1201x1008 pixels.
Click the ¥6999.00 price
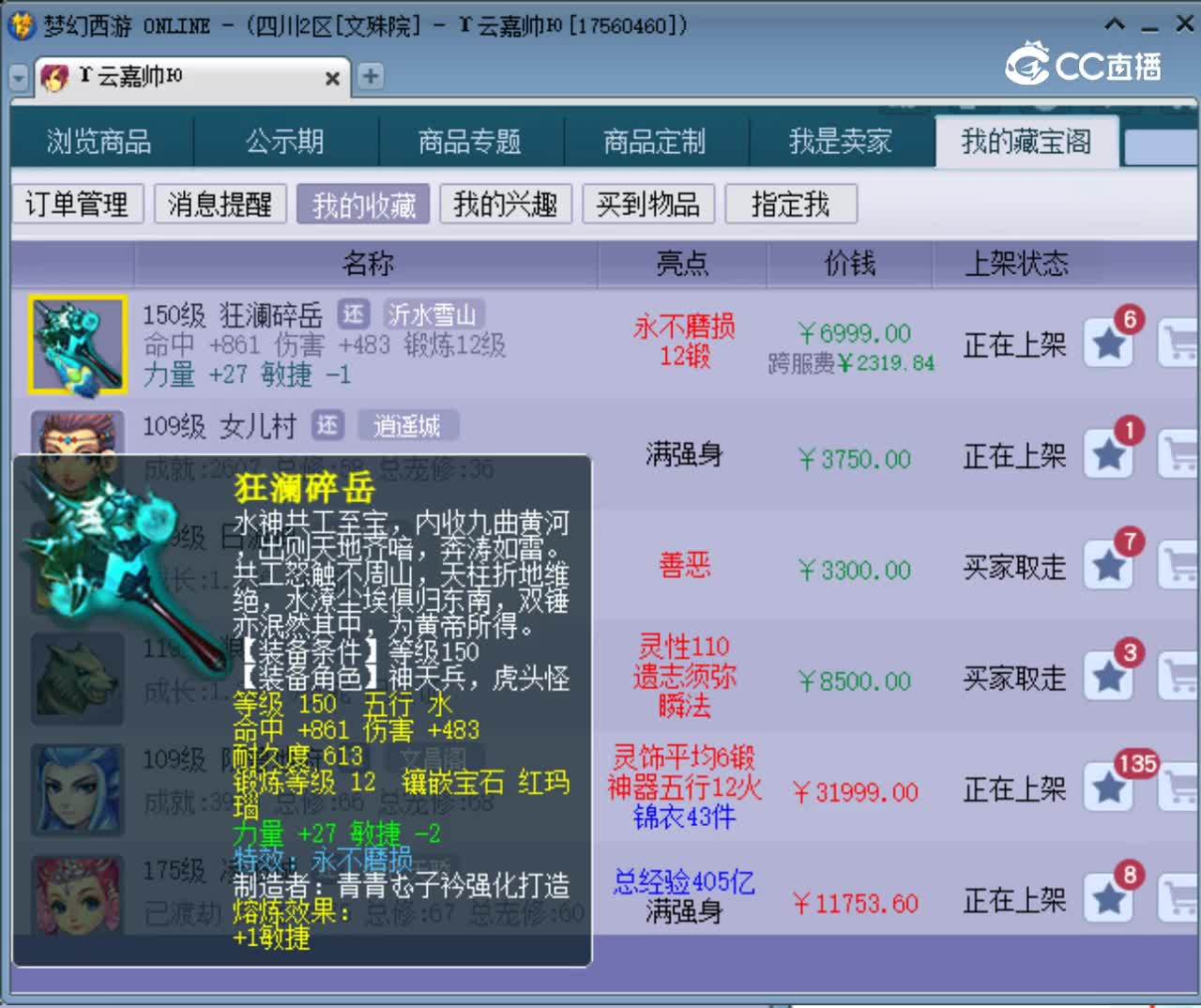pos(855,333)
